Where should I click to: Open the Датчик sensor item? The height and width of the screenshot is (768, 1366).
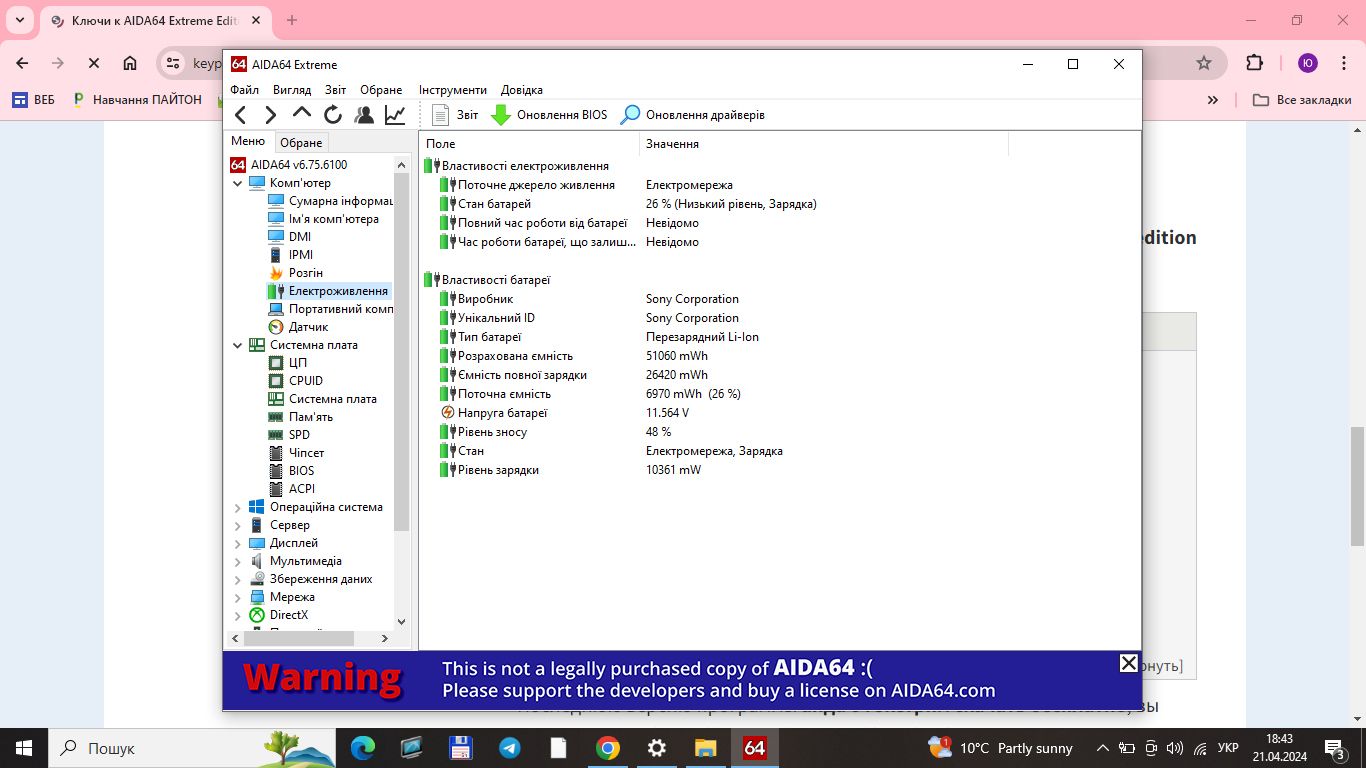tap(298, 327)
